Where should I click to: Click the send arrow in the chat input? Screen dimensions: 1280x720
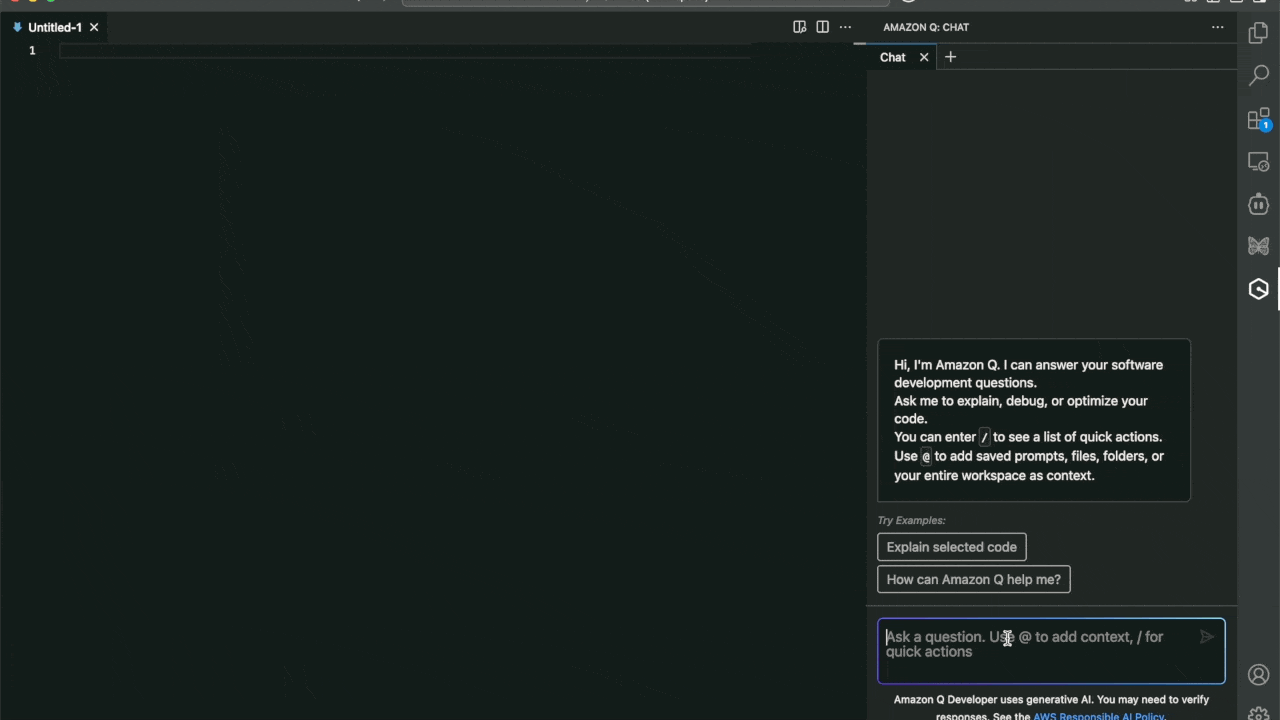coord(1207,637)
